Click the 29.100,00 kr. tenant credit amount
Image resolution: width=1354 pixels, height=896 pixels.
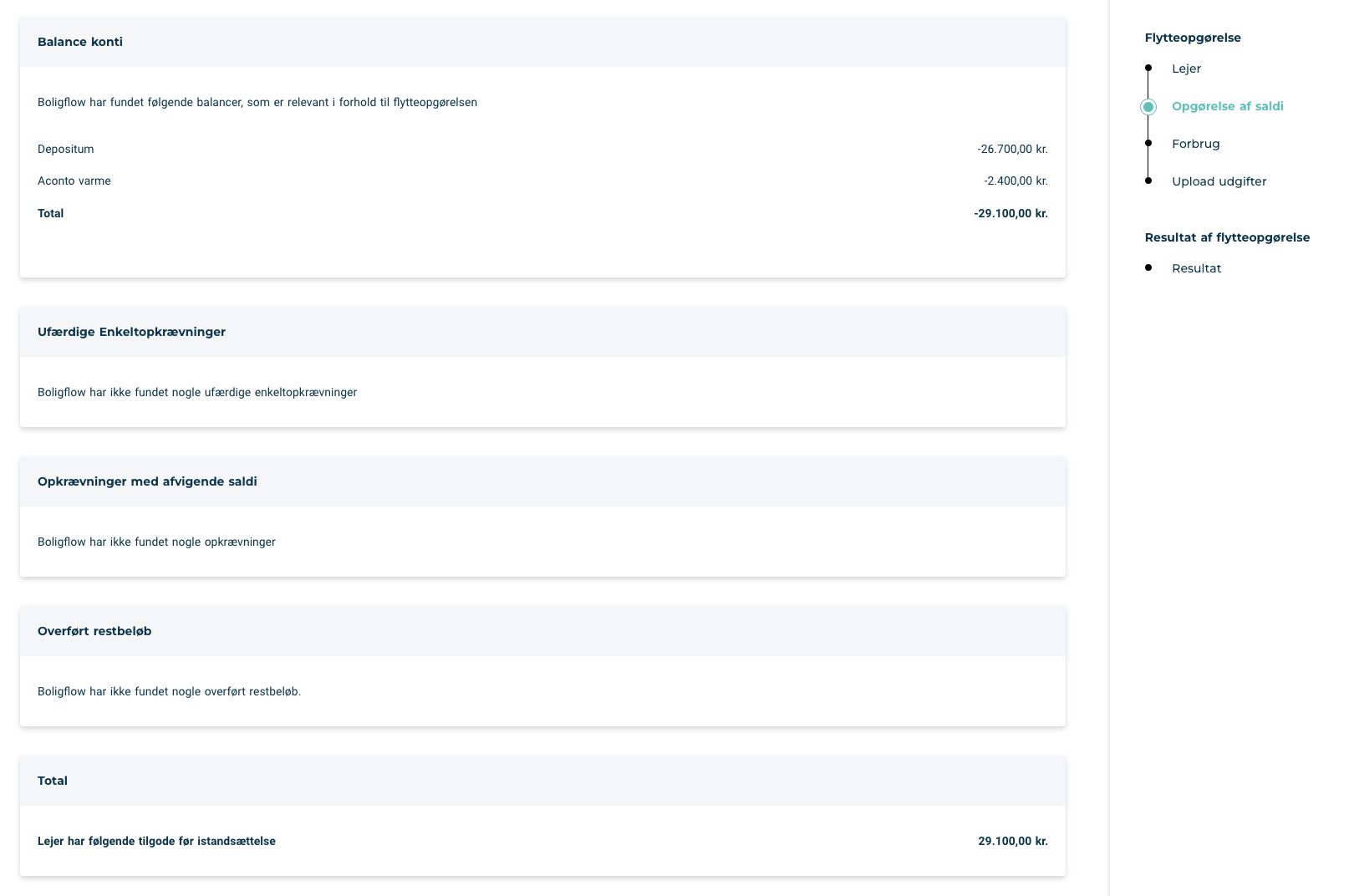[1013, 841]
